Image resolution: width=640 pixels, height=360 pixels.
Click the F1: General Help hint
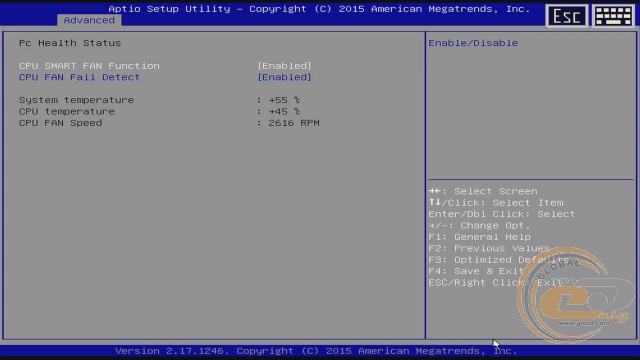pyautogui.click(x=480, y=237)
